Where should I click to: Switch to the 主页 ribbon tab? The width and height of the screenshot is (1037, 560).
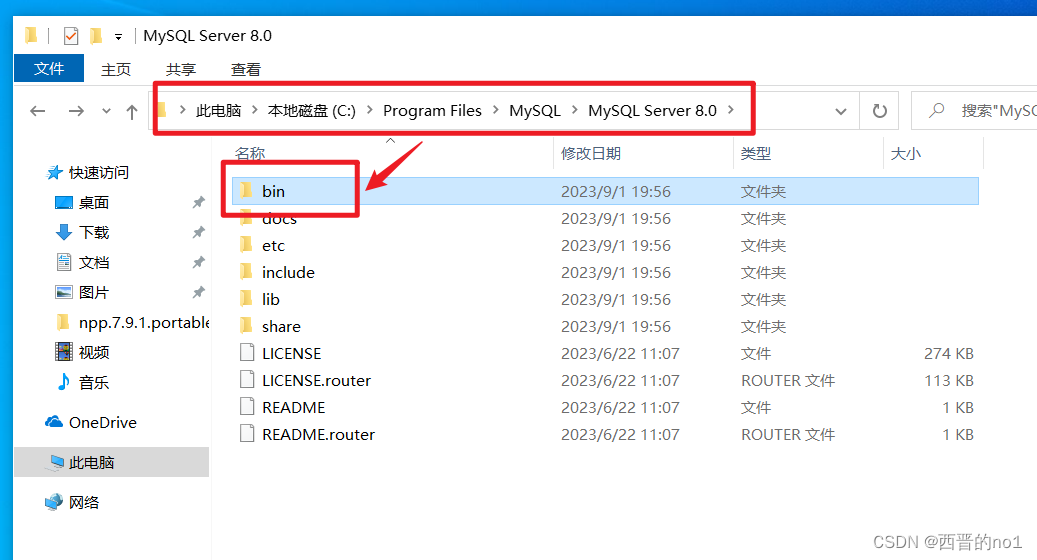116,69
